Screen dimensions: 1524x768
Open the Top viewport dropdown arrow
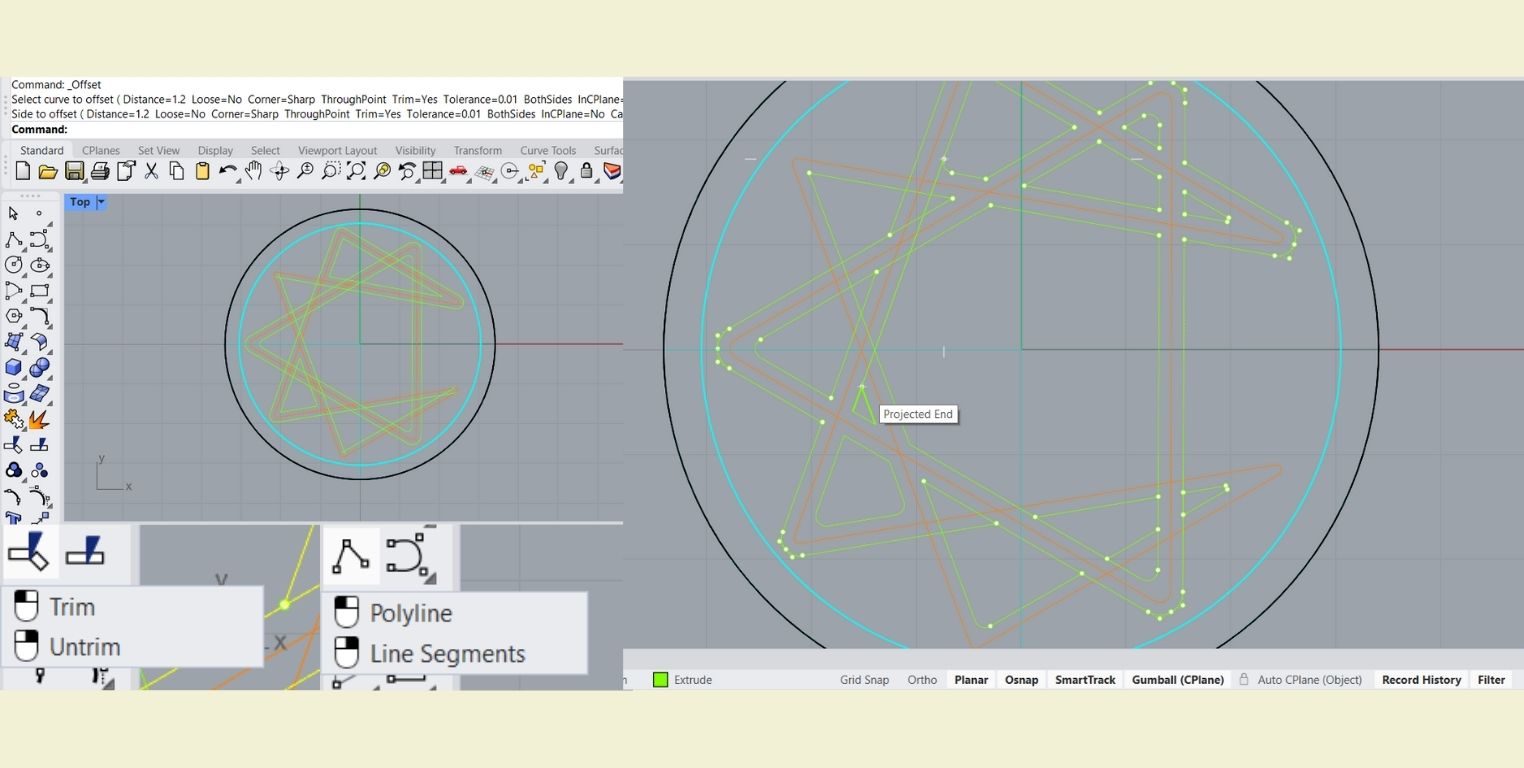coord(101,202)
